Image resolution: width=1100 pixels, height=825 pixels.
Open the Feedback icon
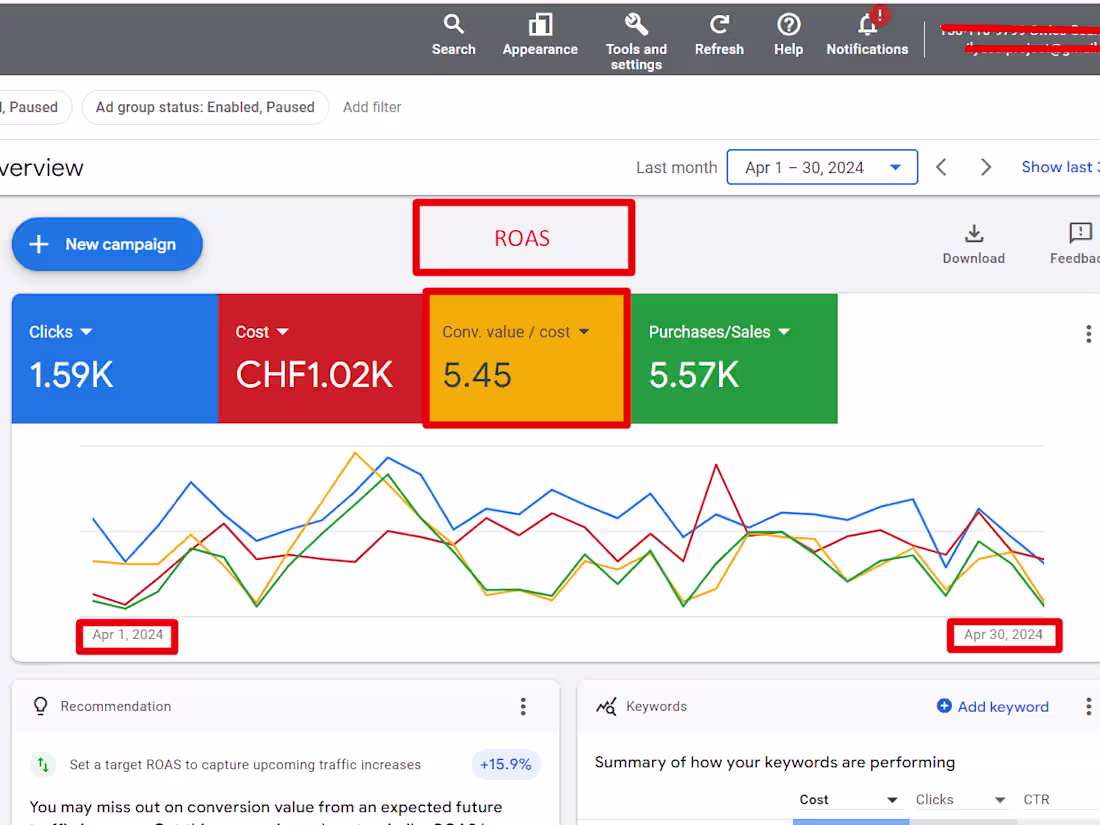click(1079, 244)
